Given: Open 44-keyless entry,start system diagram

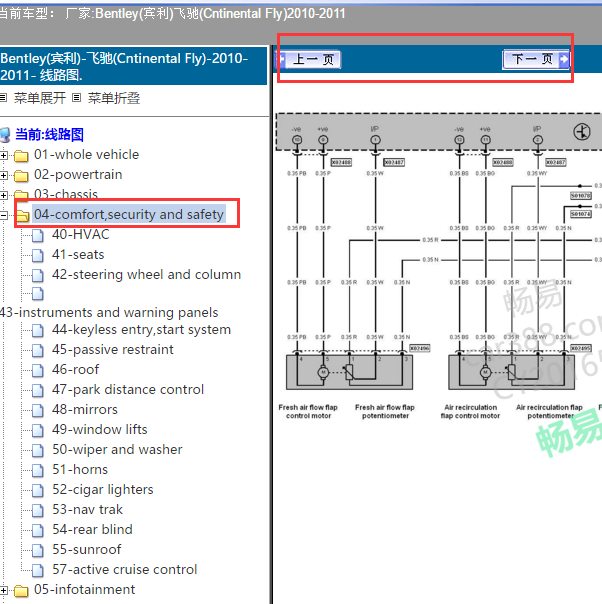Looking at the screenshot, I should pos(141,329).
